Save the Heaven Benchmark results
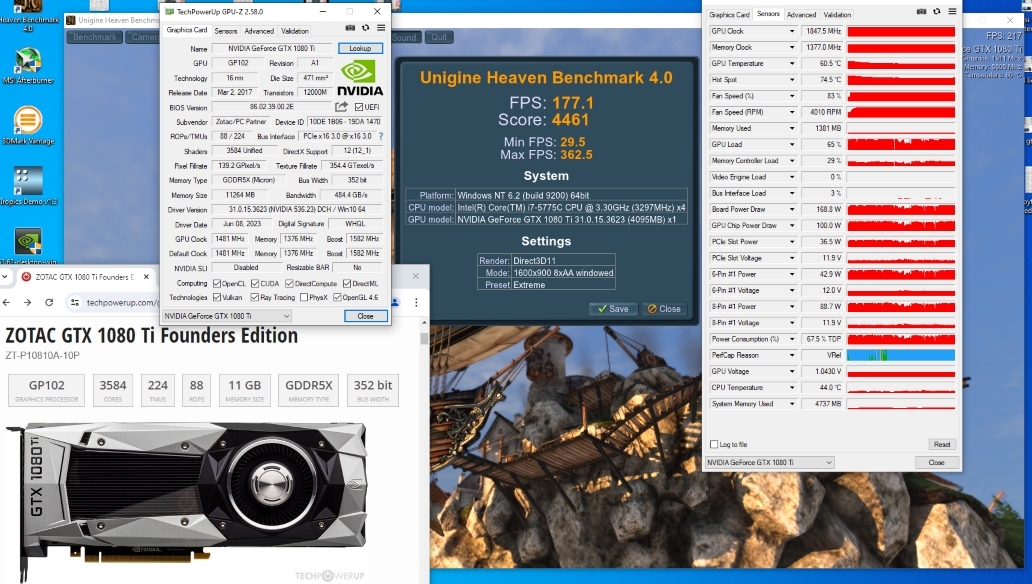 point(613,309)
